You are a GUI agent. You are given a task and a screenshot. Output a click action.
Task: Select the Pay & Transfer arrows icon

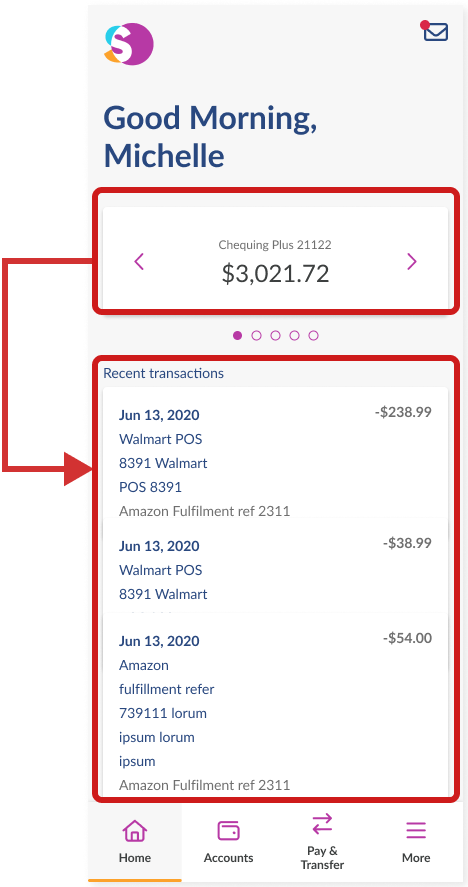pyautogui.click(x=323, y=824)
